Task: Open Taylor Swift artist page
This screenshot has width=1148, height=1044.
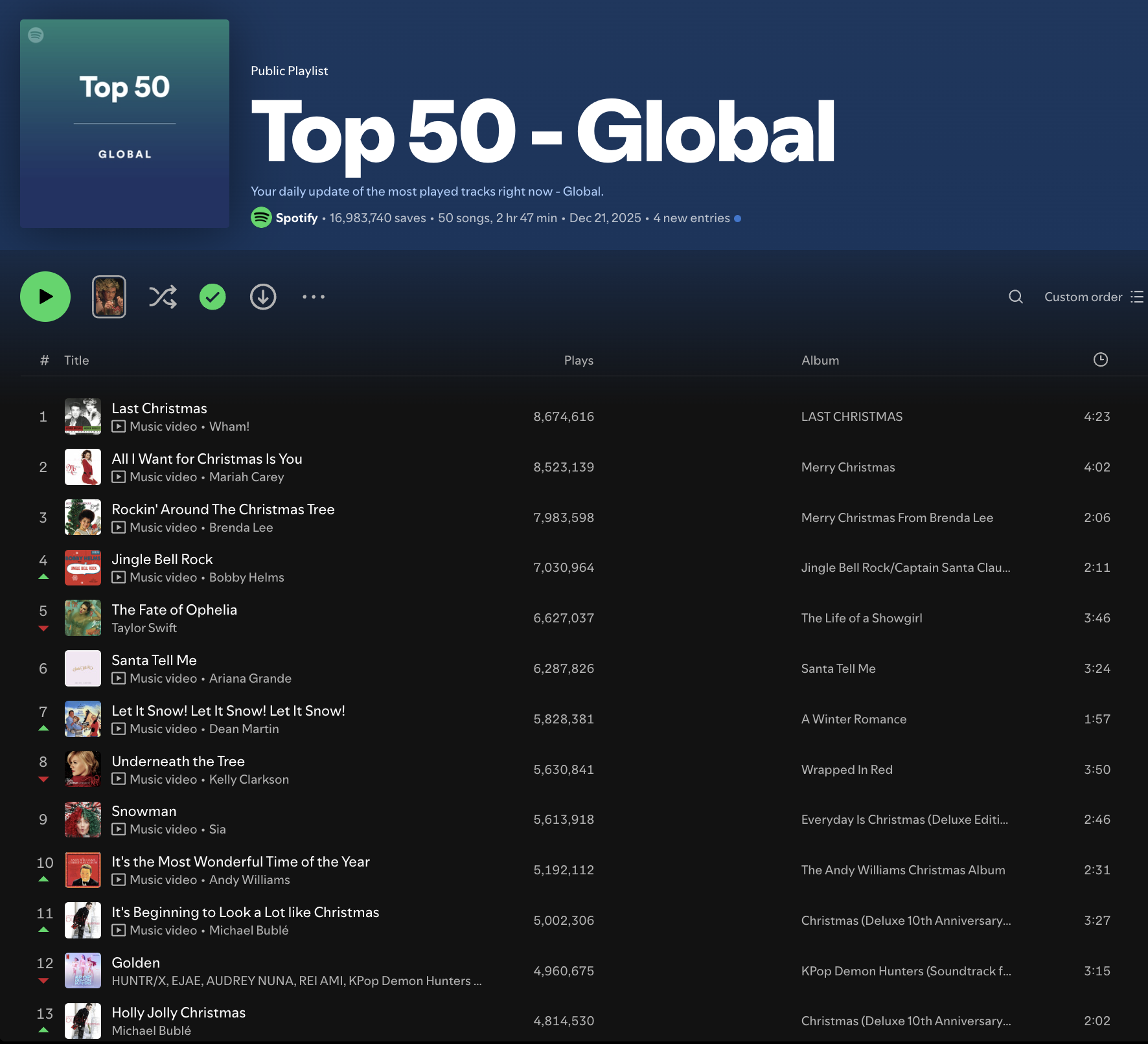Action: point(144,628)
